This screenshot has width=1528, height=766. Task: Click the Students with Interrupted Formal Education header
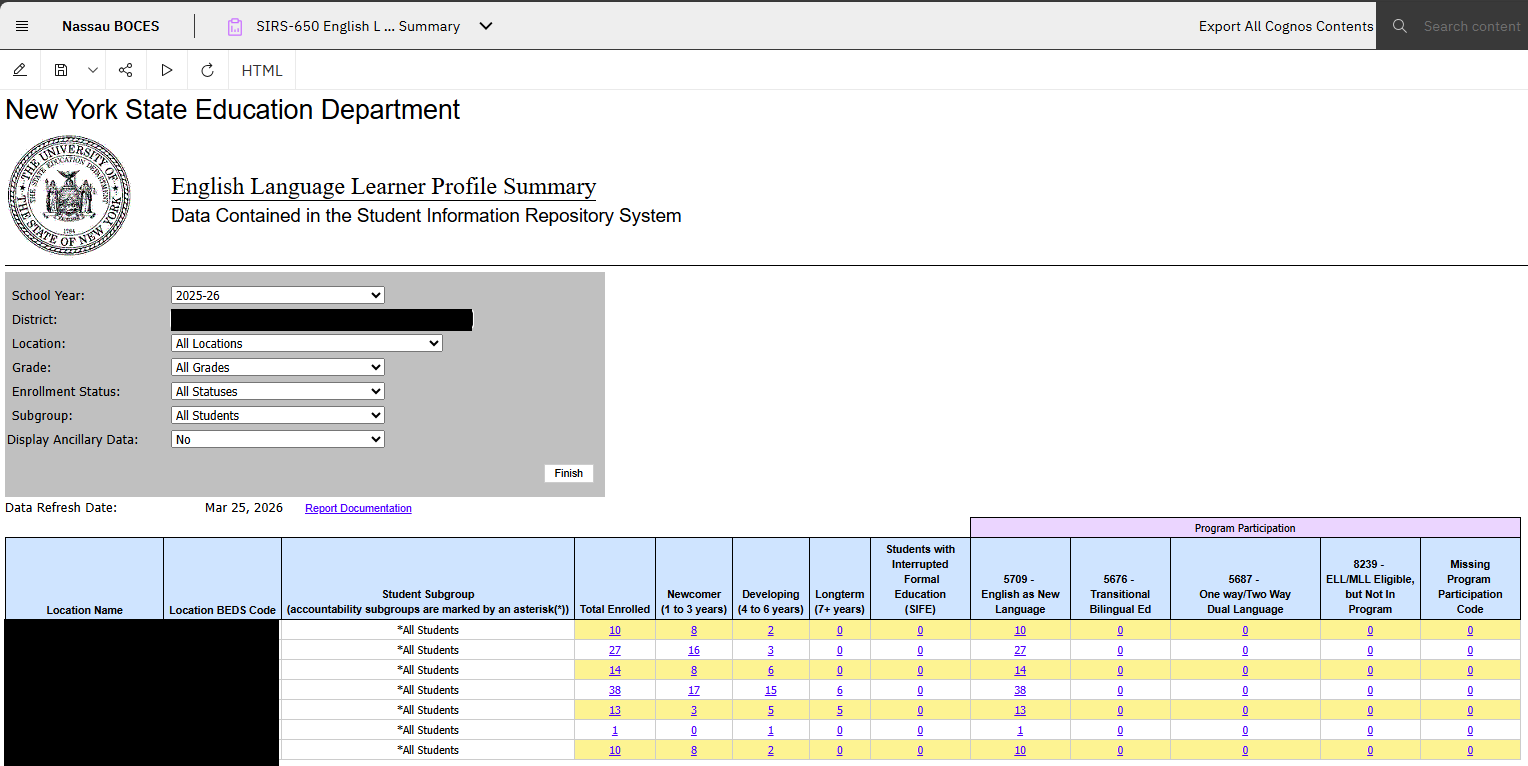(920, 579)
